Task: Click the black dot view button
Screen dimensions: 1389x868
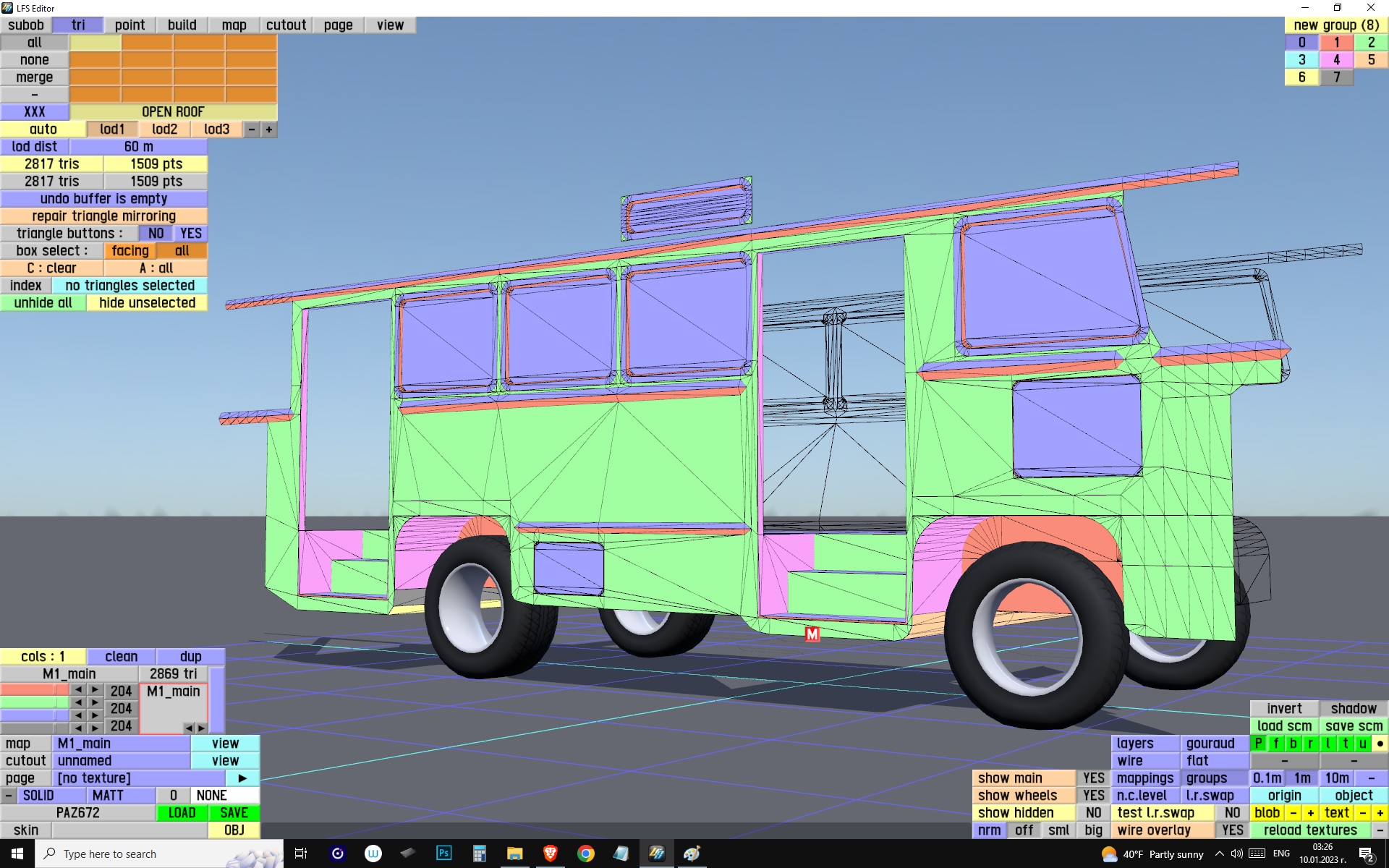Action: [1380, 744]
